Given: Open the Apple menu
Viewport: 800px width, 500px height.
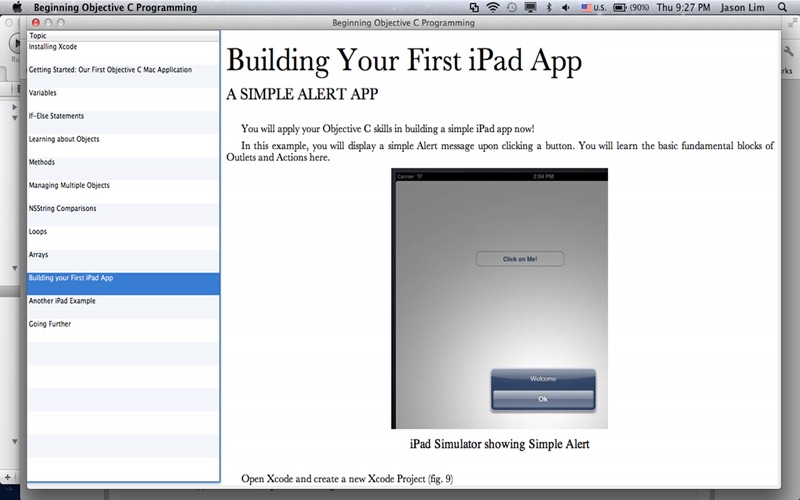Looking at the screenshot, I should point(17,7).
